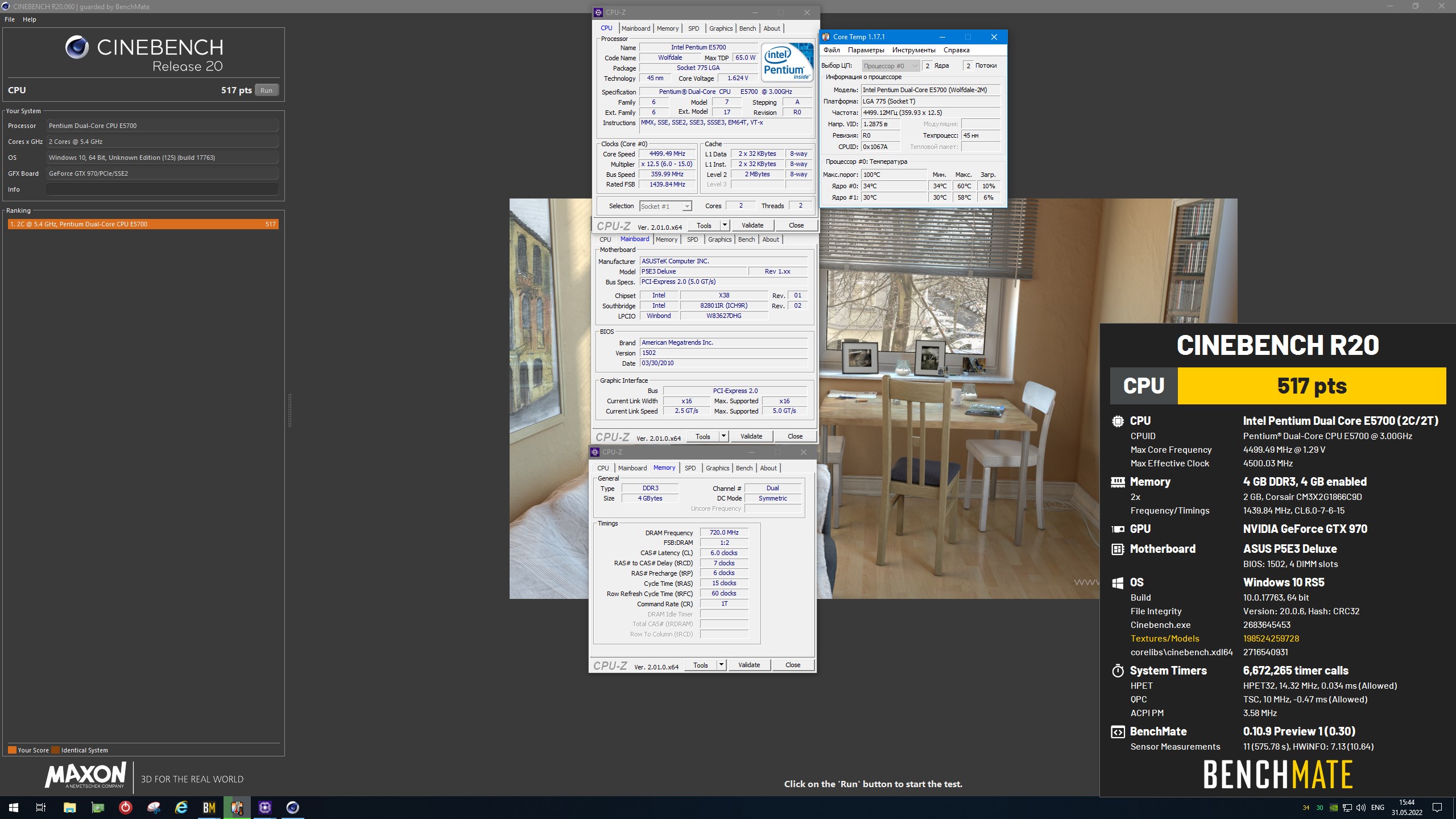
Task: Click Tools button in the top CPU-Z window
Action: coord(704,225)
